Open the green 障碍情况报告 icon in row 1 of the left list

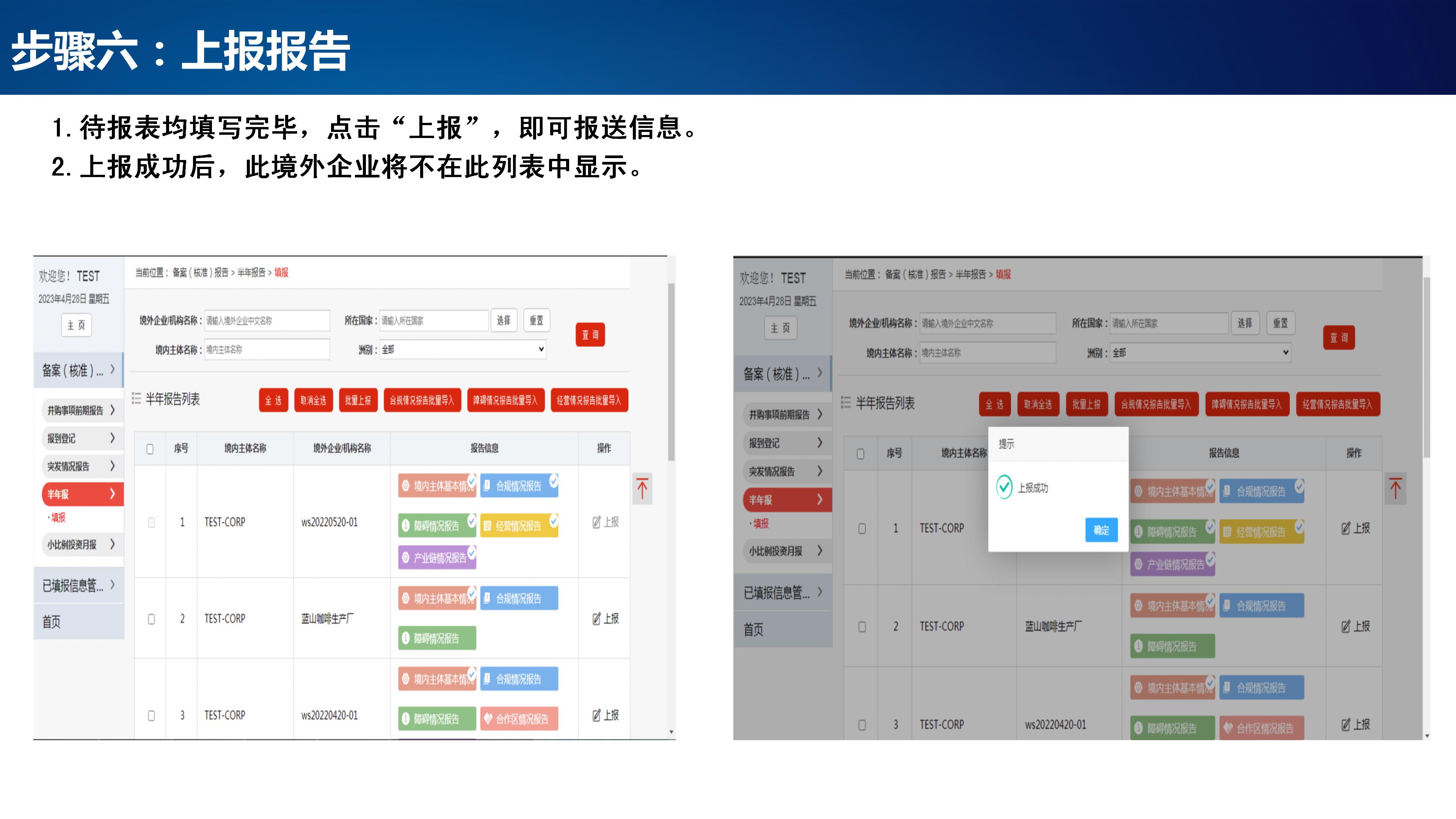coord(436,526)
